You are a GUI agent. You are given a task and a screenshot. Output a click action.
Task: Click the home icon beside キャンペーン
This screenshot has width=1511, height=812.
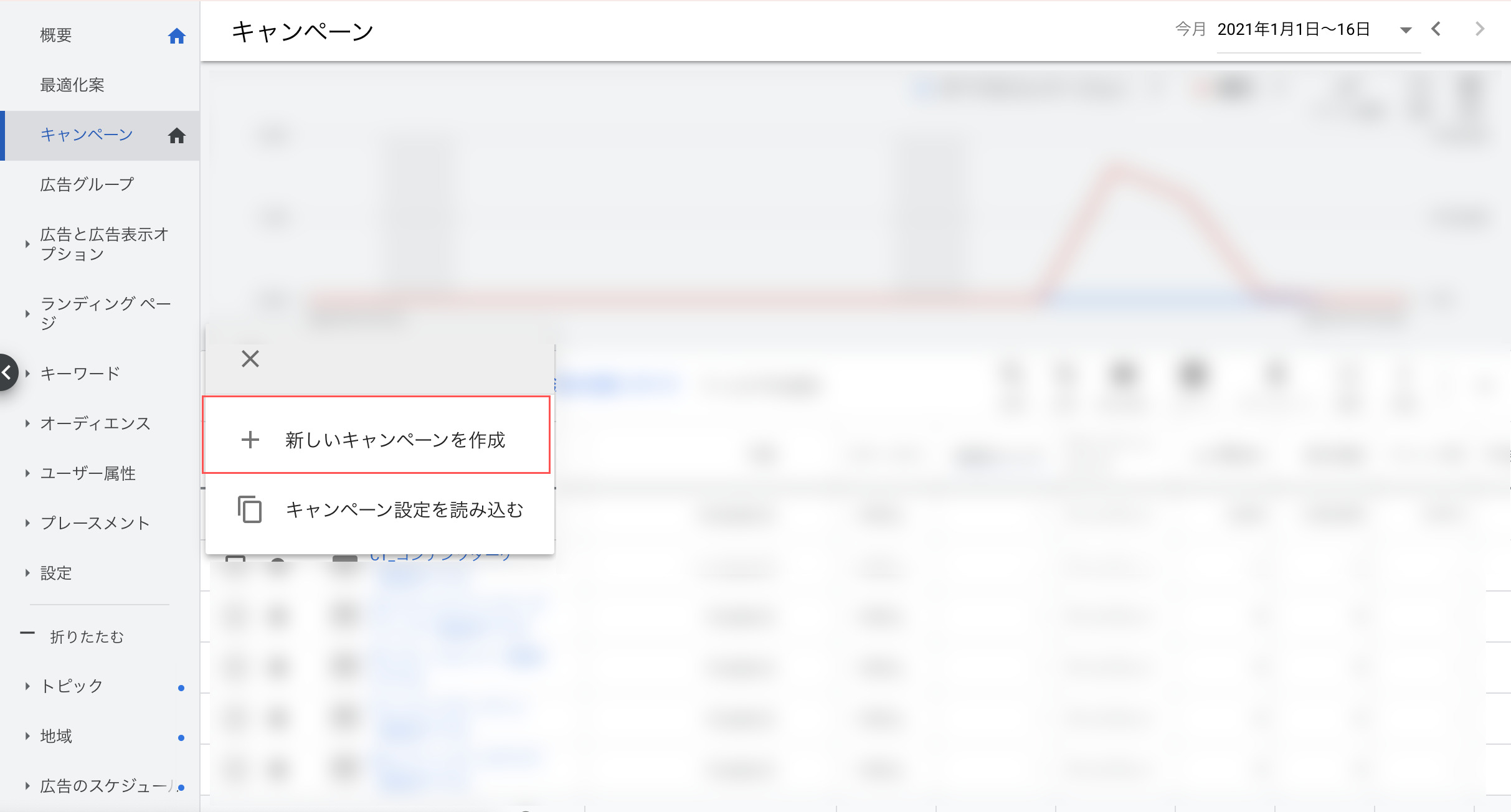pyautogui.click(x=177, y=135)
